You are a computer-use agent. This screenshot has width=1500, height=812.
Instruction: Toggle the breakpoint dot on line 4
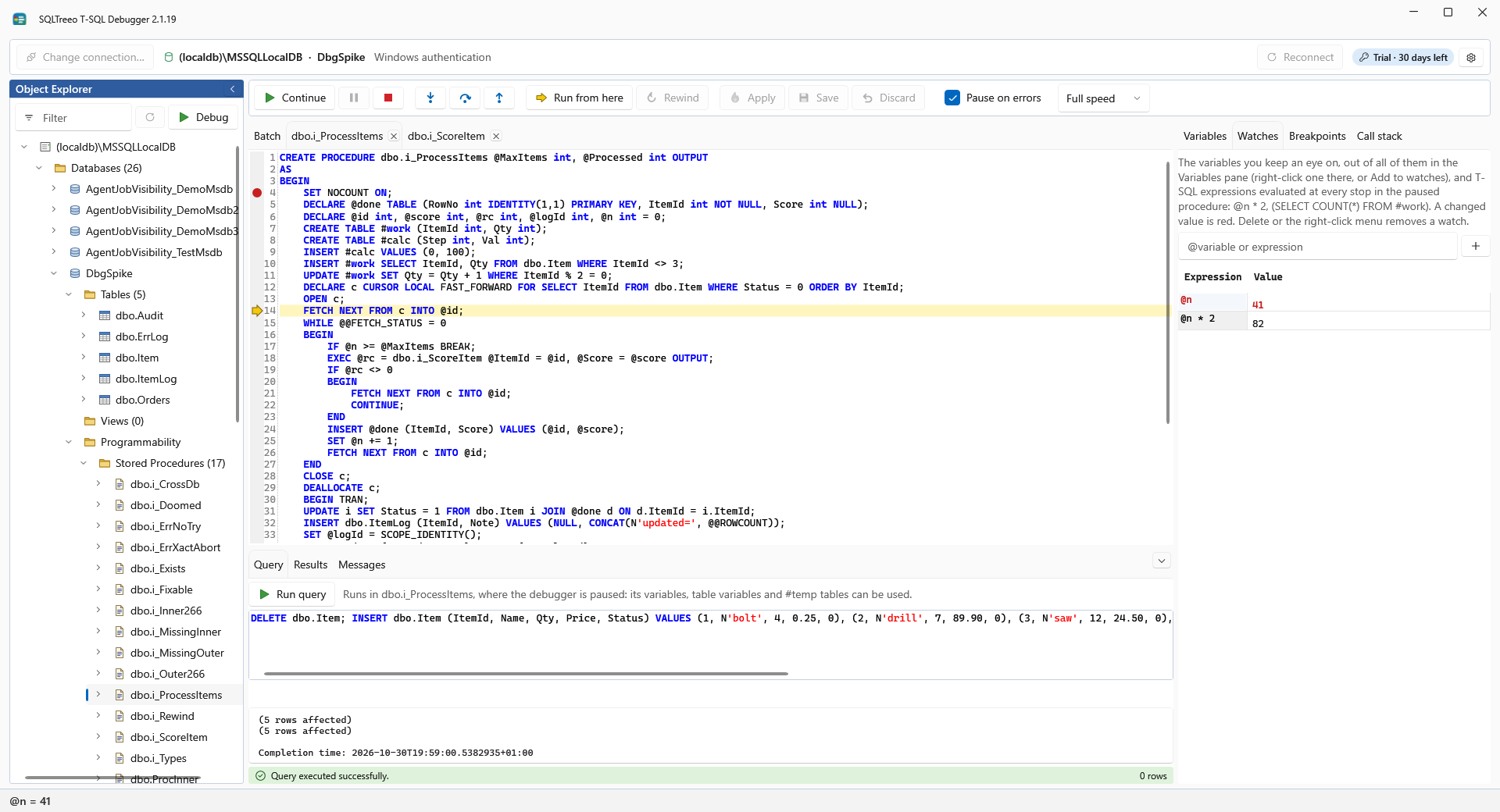click(257, 193)
